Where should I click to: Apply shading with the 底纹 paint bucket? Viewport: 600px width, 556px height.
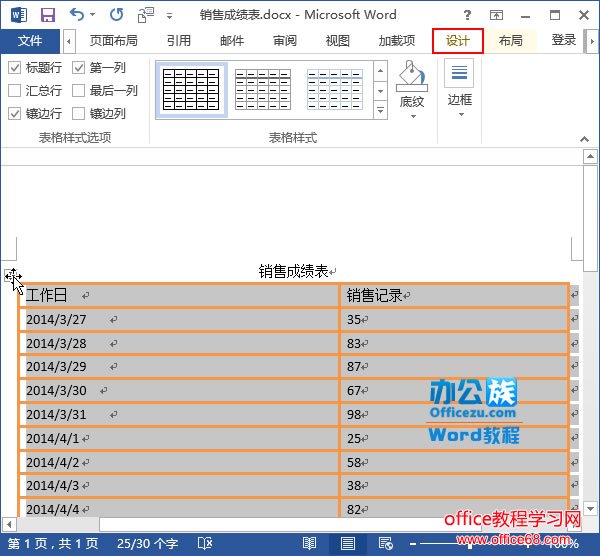point(412,76)
